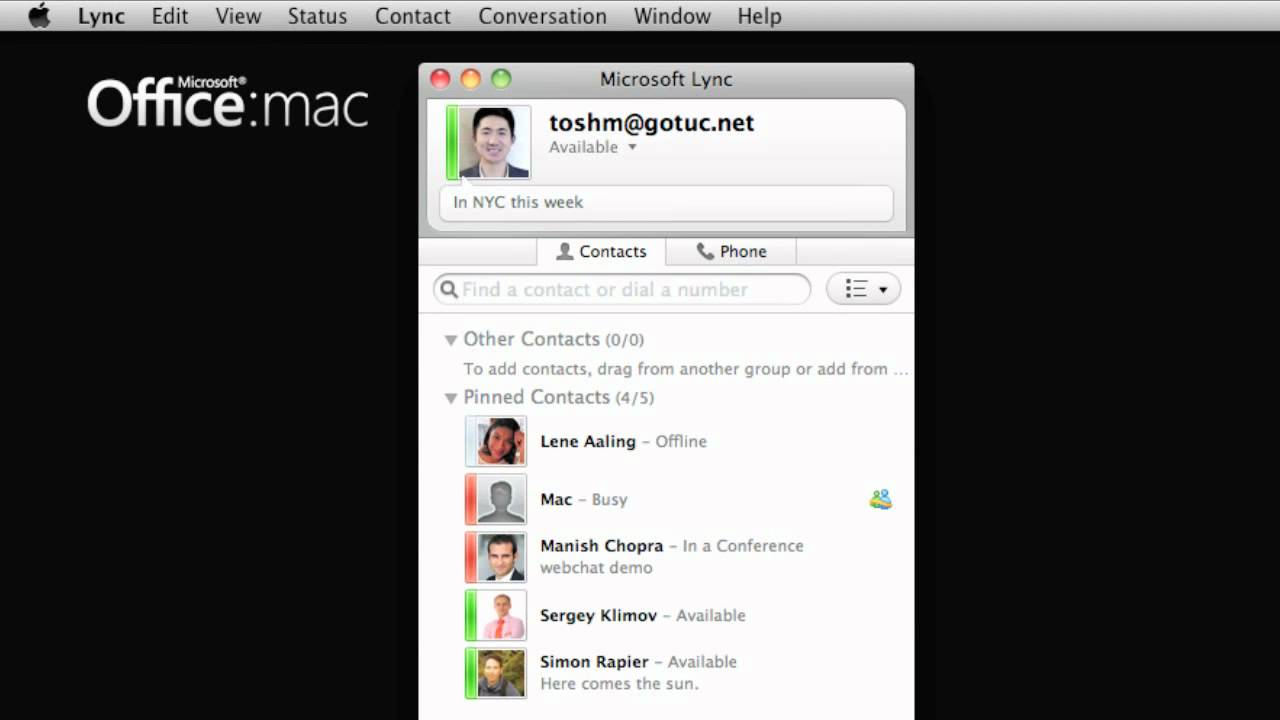Zoom the Microsoft Lync window
This screenshot has width=1280, height=720.
tap(501, 79)
